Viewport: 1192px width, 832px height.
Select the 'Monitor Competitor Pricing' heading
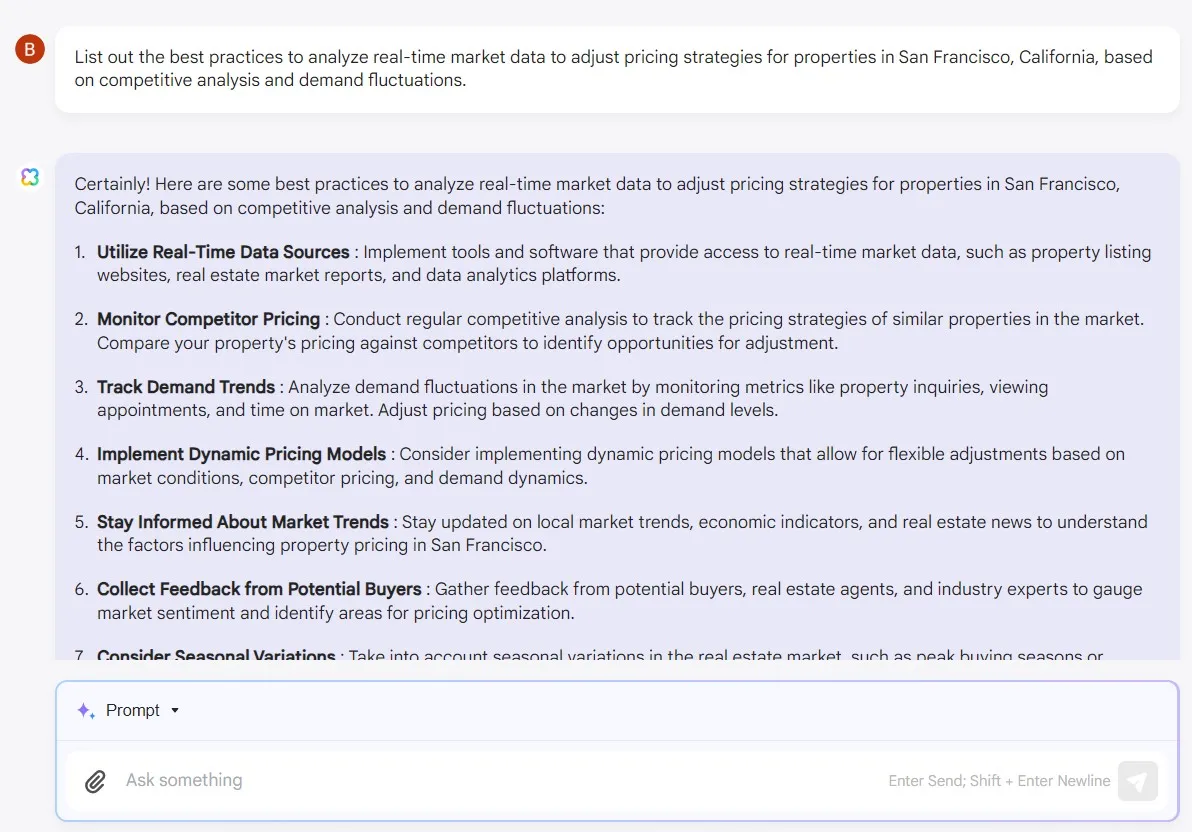(208, 319)
